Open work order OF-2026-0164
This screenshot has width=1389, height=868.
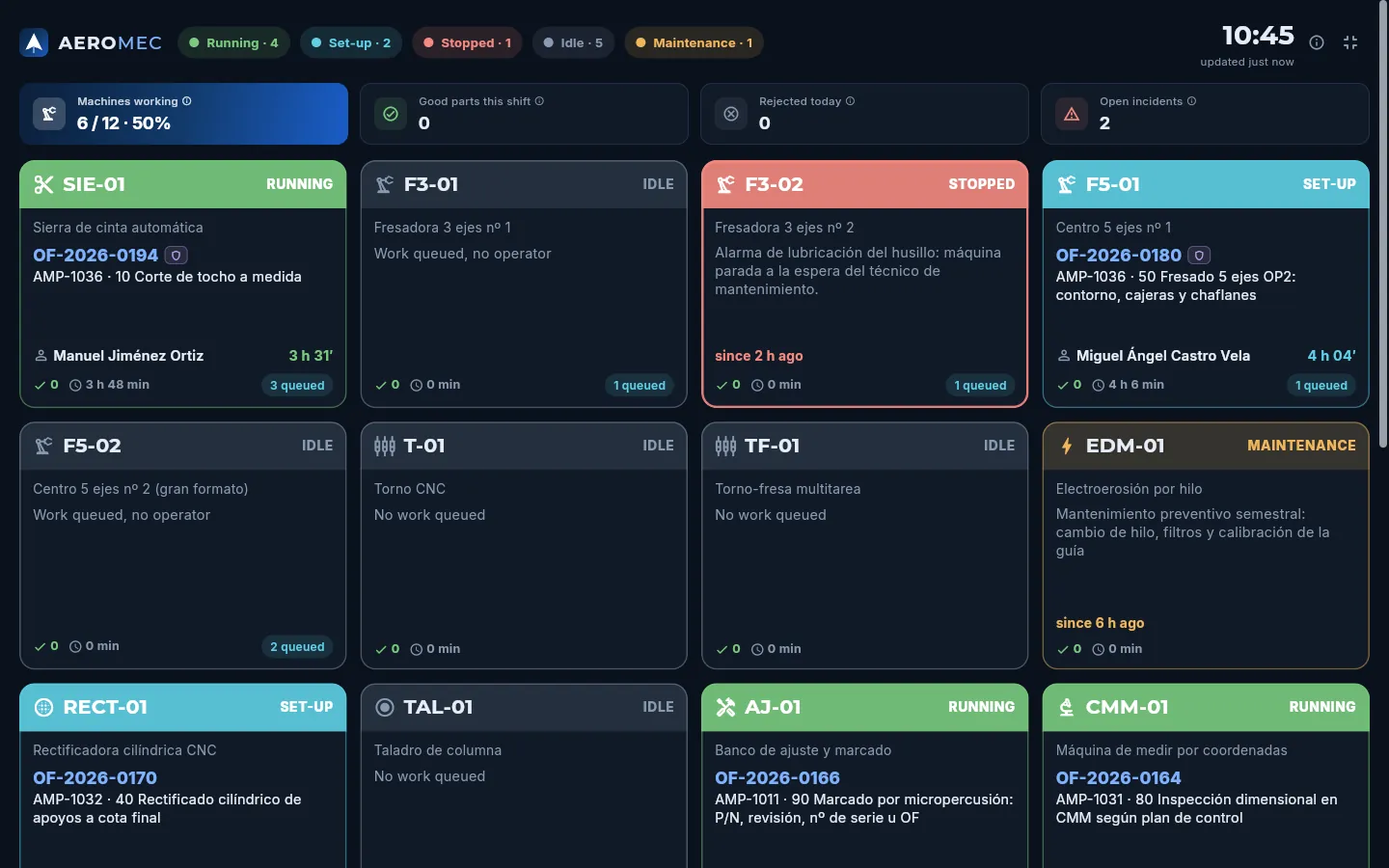point(1118,778)
